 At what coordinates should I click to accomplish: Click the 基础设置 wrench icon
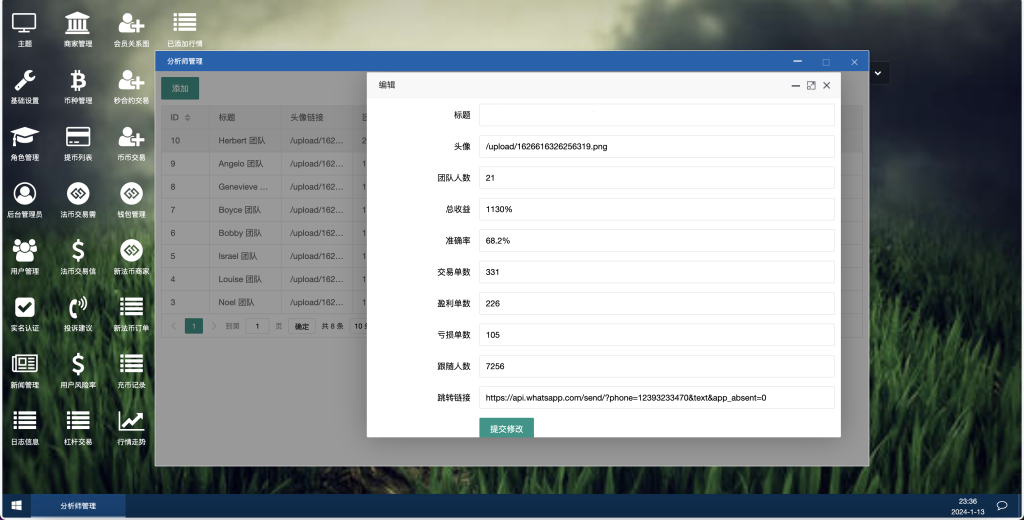25,81
